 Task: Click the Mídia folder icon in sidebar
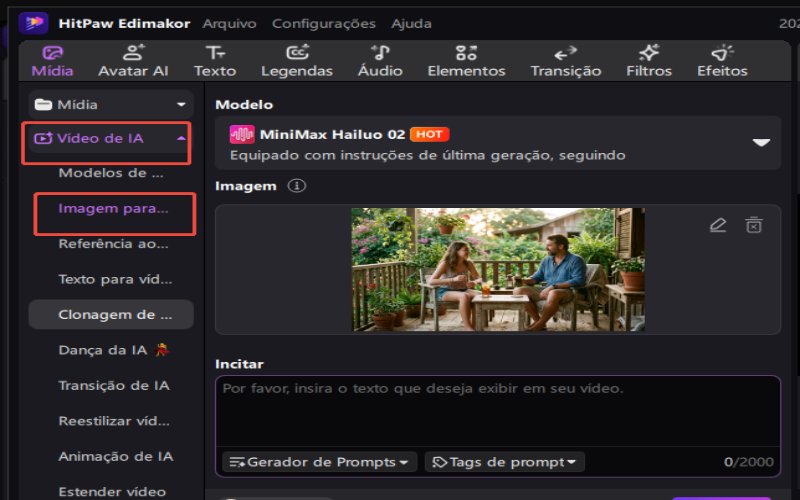point(43,105)
